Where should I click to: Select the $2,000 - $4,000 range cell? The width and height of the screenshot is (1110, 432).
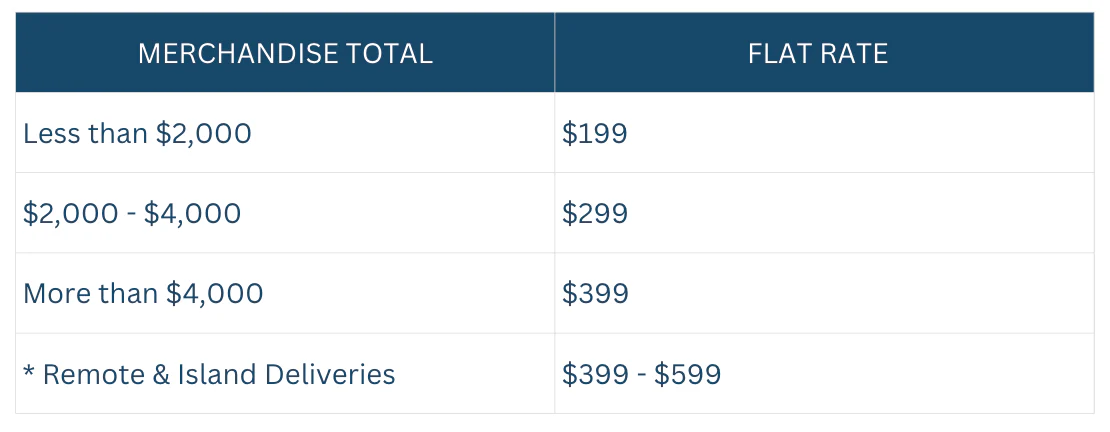click(285, 213)
